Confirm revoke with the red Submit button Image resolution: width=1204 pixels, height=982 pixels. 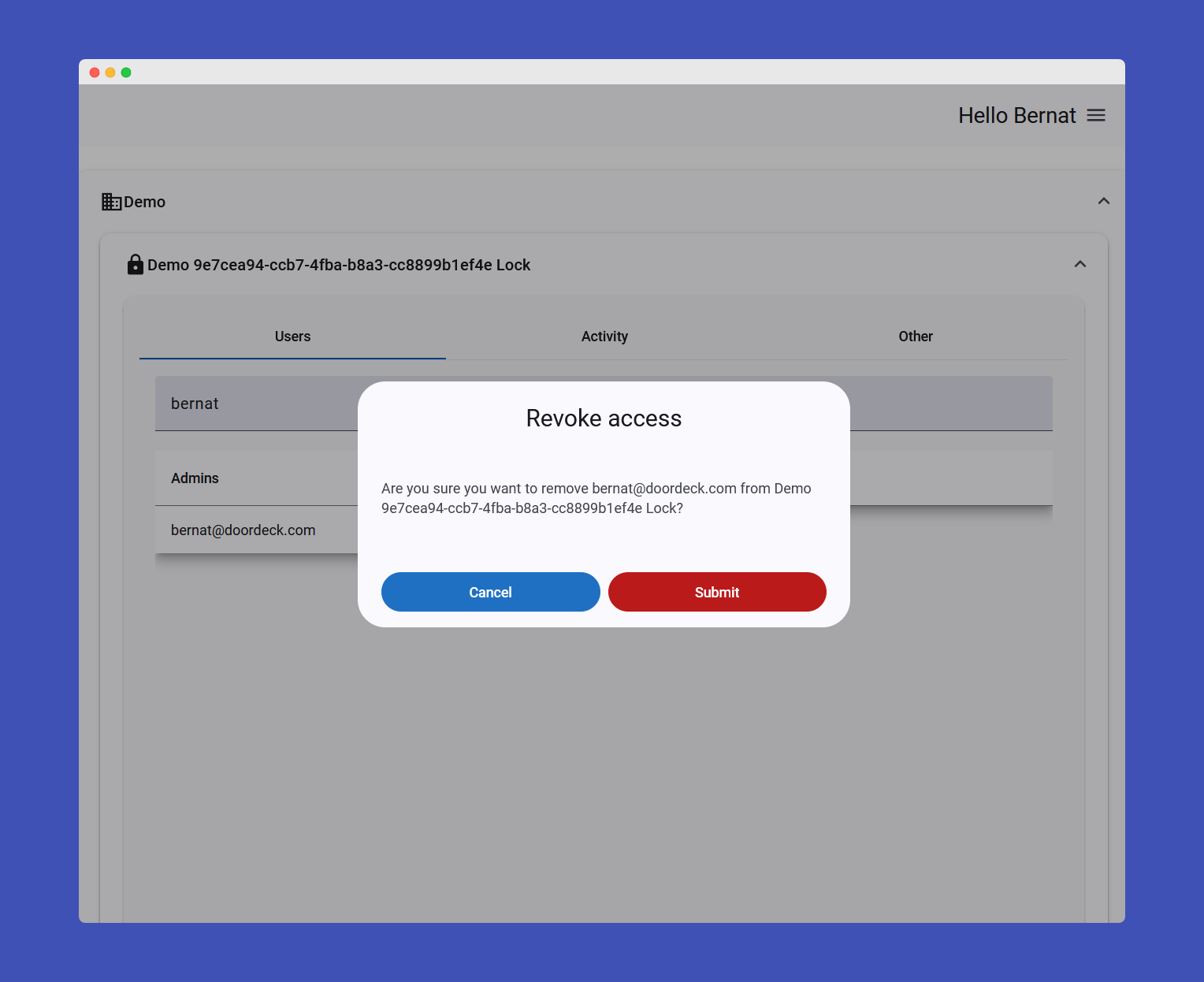click(716, 592)
